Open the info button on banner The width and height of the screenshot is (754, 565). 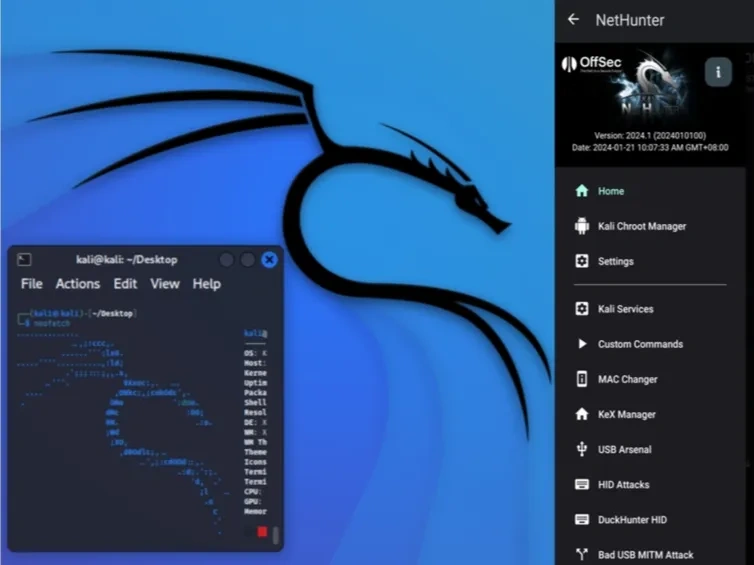coord(718,72)
